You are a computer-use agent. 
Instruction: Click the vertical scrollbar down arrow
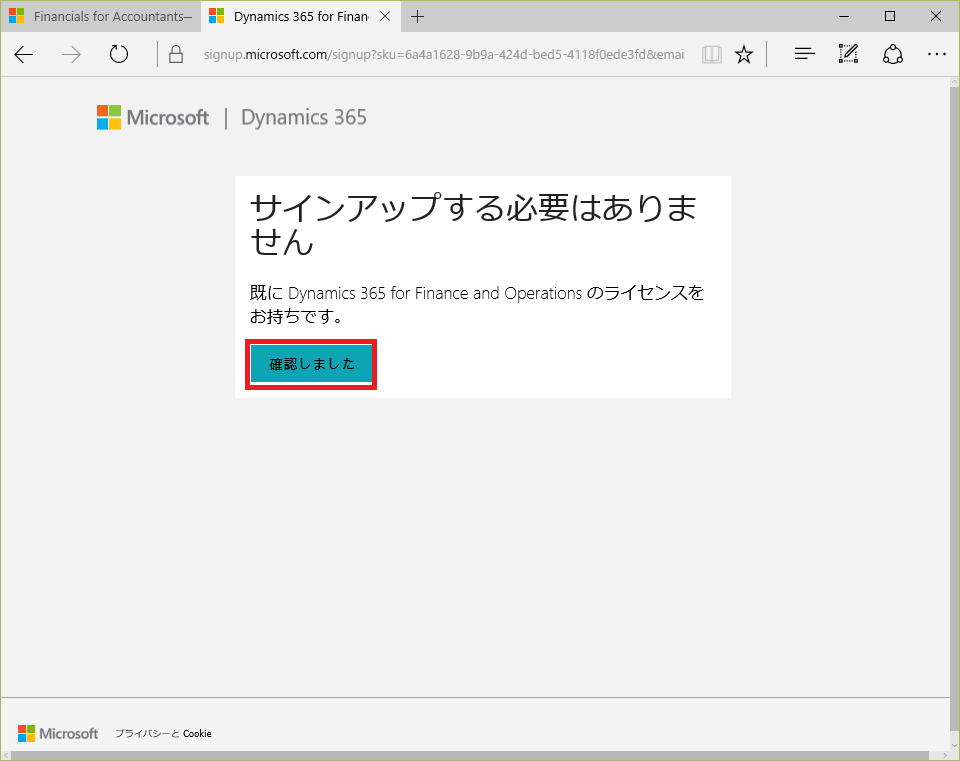[x=954, y=746]
